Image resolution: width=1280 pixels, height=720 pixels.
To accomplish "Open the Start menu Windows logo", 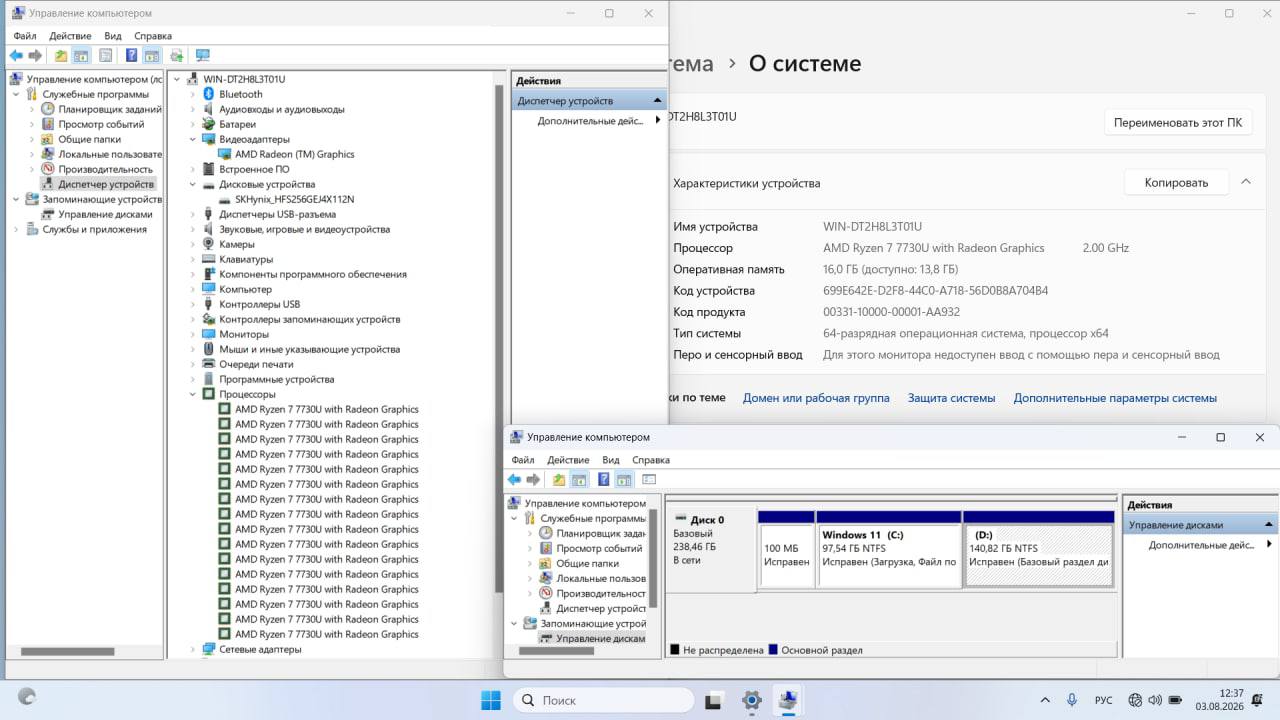I will tap(491, 700).
